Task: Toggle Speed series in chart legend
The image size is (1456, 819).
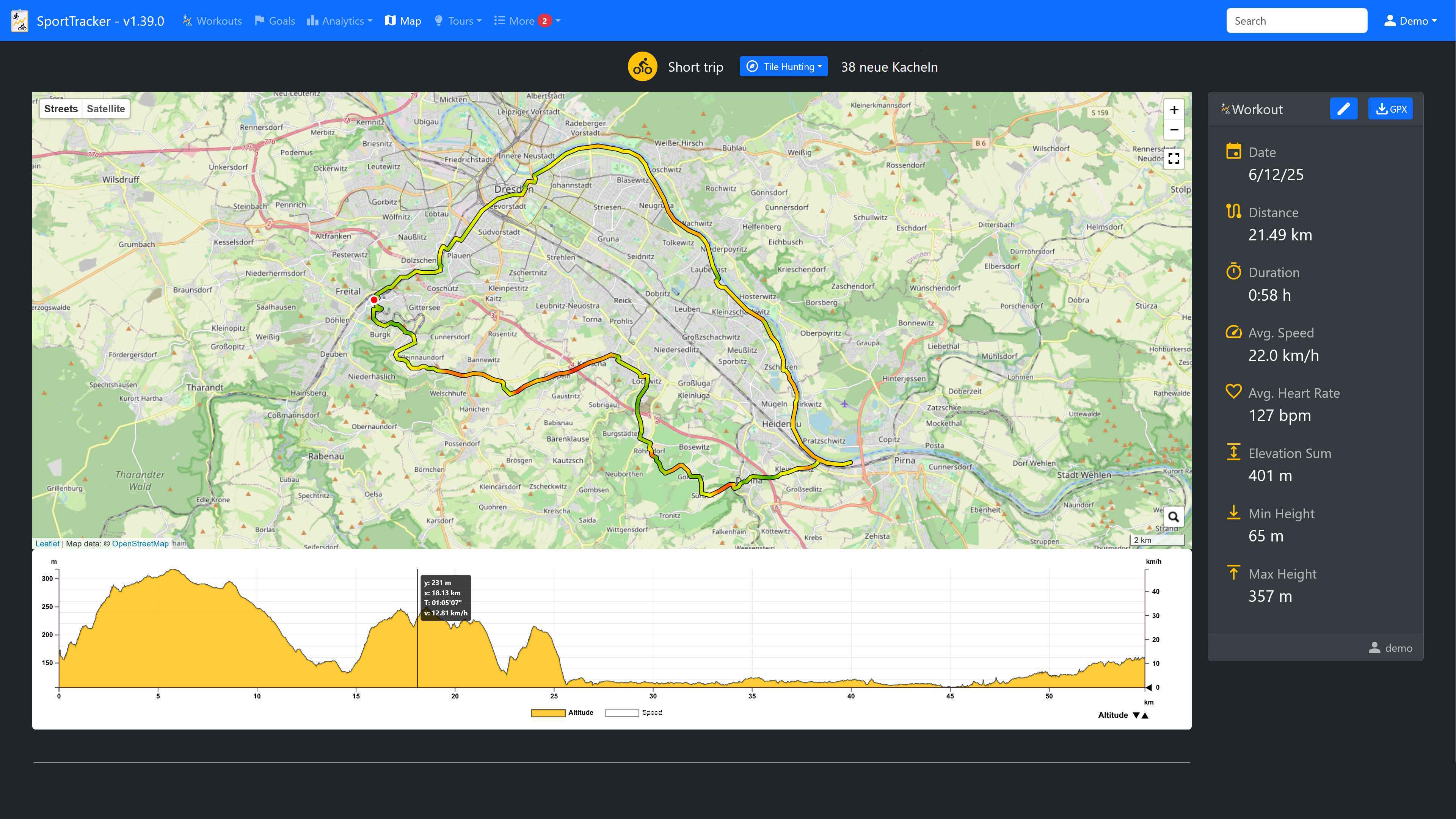Action: (x=633, y=713)
